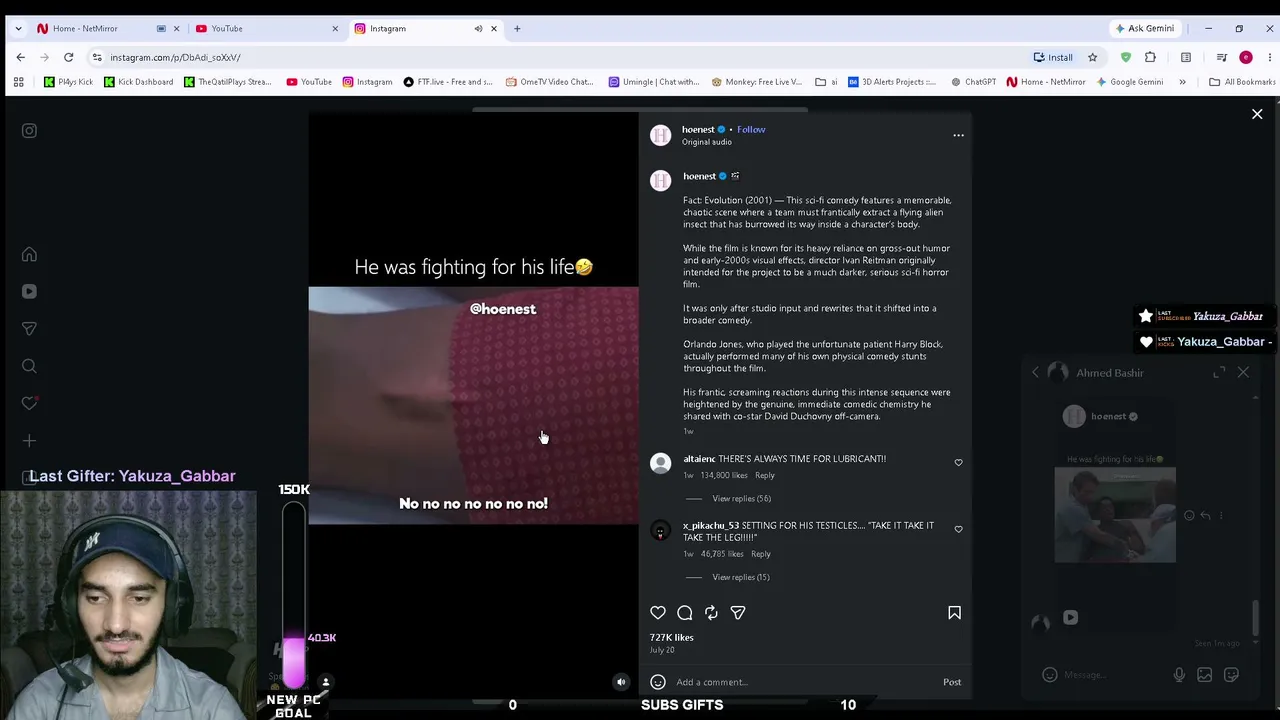Open Reels in the Instagram sidebar
The width and height of the screenshot is (1280, 720).
[29, 291]
